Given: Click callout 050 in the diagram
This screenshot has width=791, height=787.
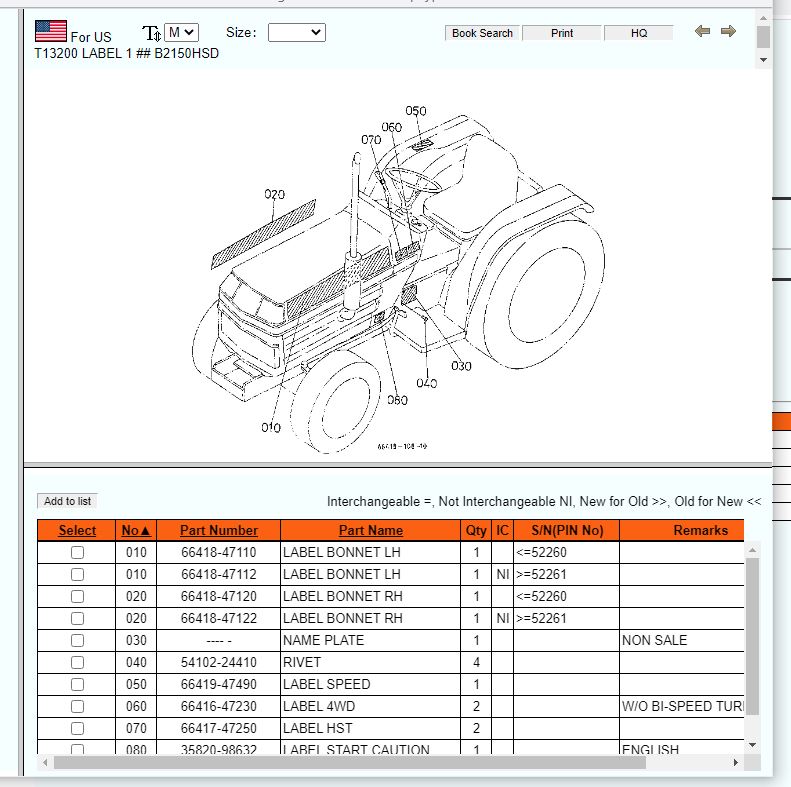Looking at the screenshot, I should click(416, 111).
